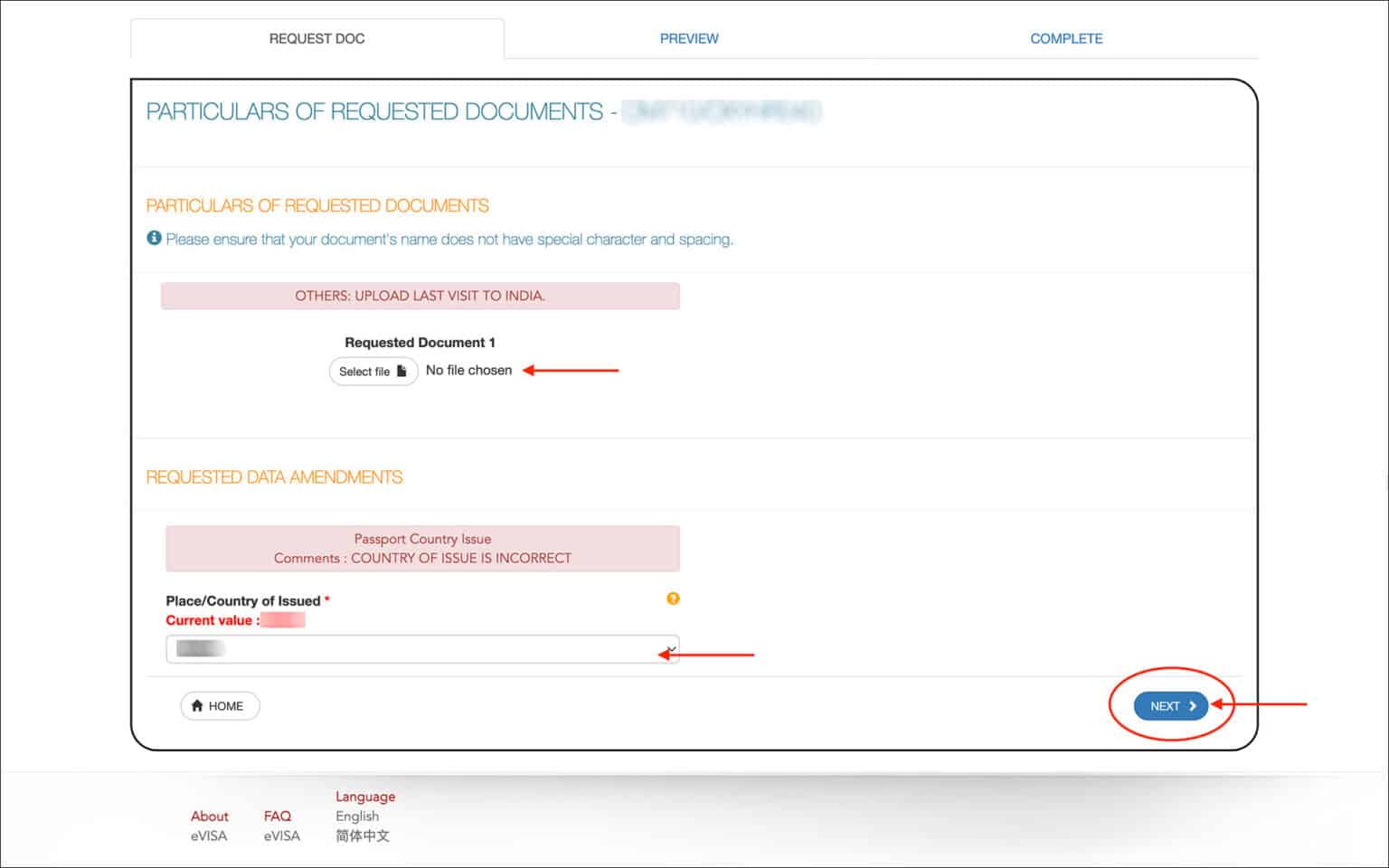Switch to the COMPLETE tab
The image size is (1389, 868).
(1066, 38)
